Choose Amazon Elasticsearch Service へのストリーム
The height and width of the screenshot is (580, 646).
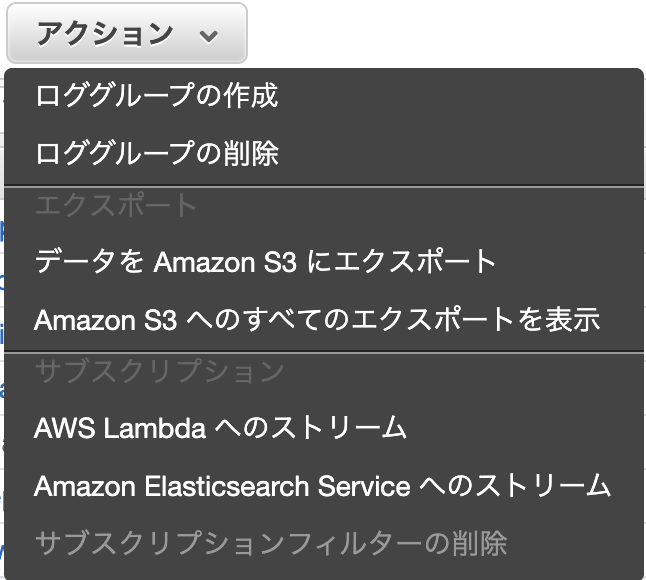pyautogui.click(x=322, y=486)
